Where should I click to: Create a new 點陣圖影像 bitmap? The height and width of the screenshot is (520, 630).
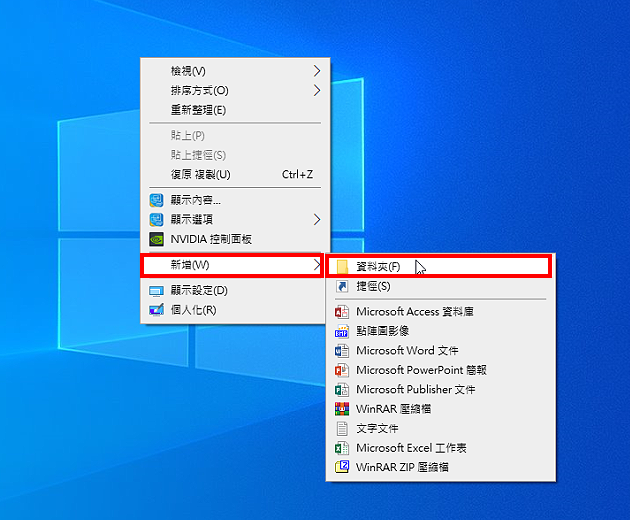441,331
